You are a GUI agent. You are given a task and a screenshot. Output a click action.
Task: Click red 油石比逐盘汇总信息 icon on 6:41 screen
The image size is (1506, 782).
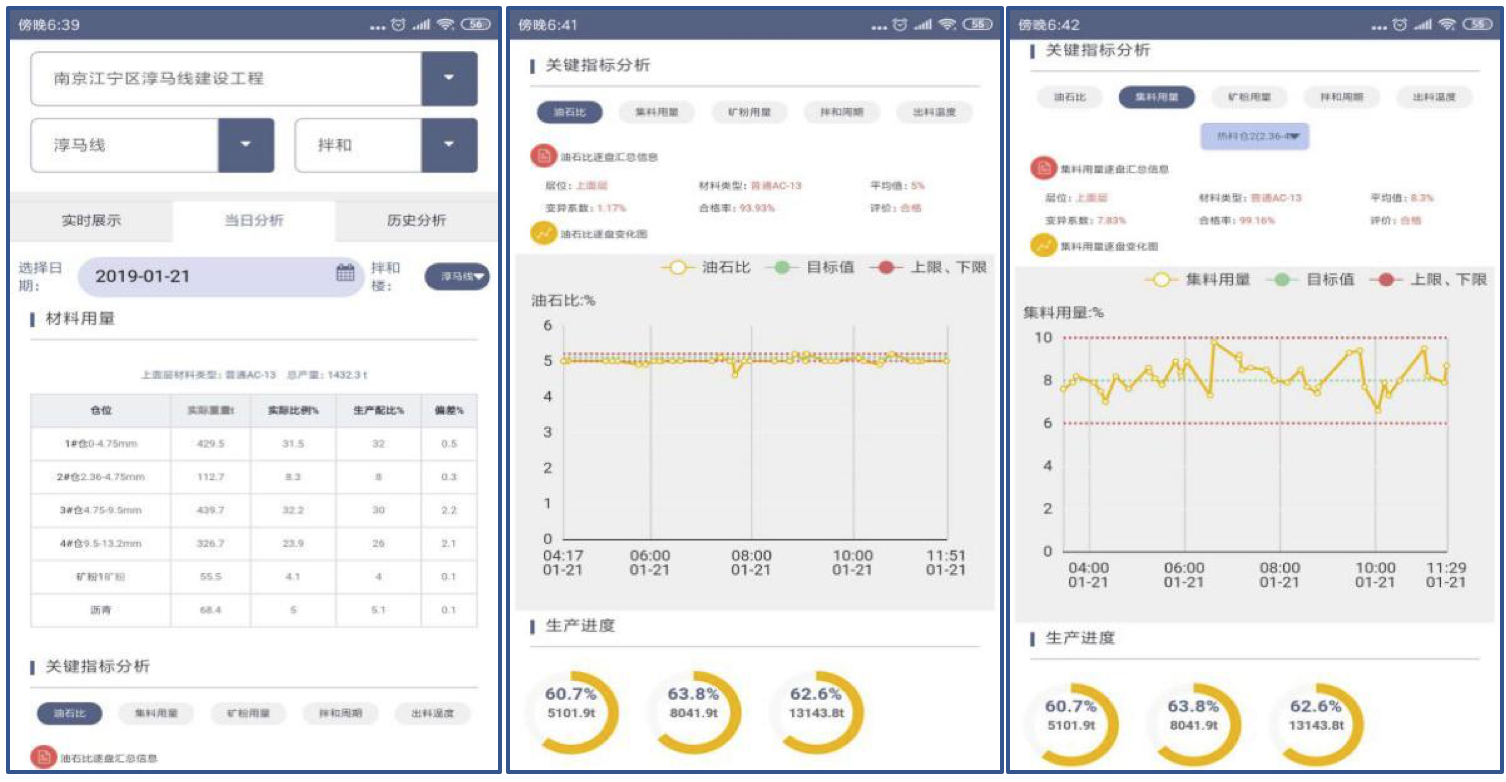click(543, 156)
